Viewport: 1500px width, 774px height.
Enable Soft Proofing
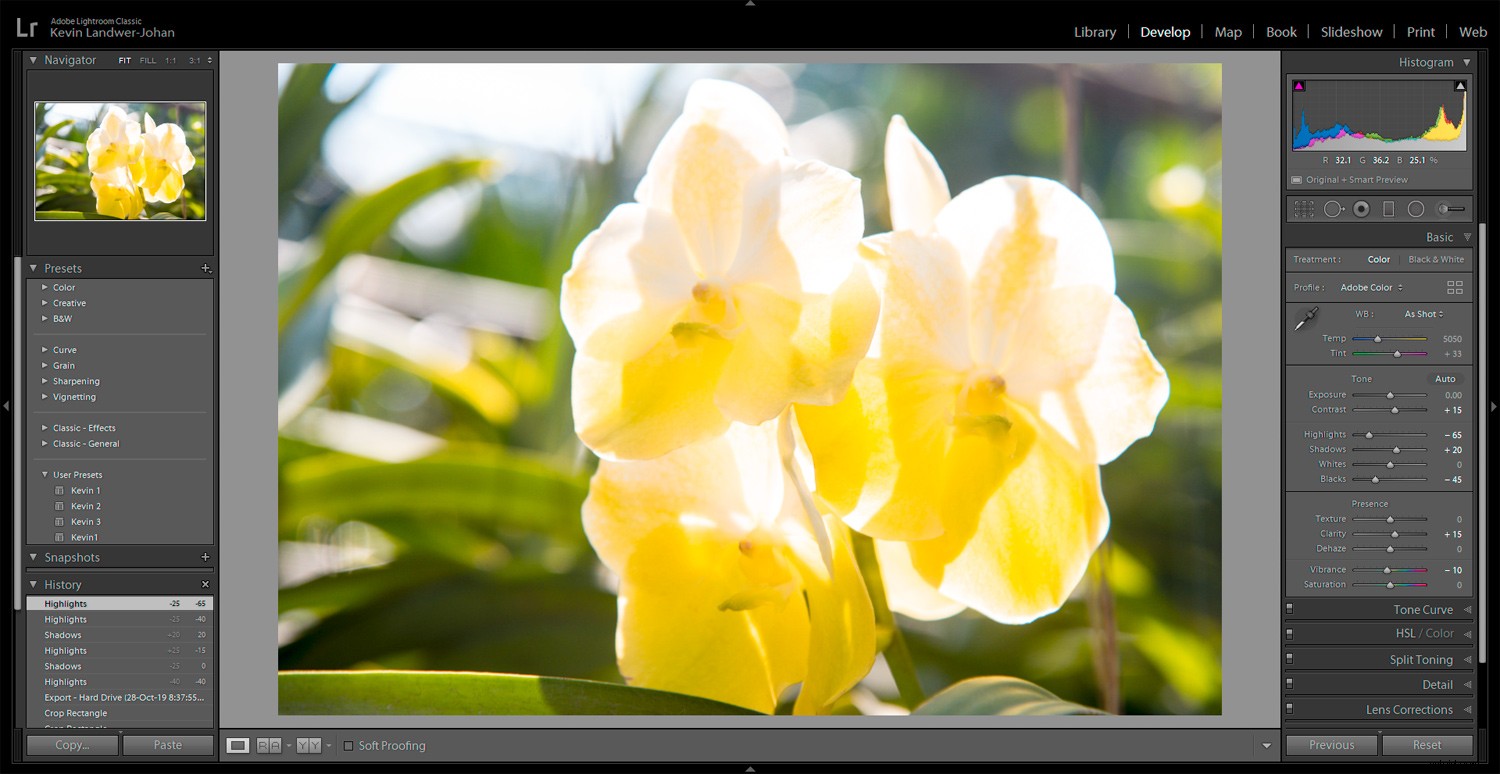(x=348, y=745)
